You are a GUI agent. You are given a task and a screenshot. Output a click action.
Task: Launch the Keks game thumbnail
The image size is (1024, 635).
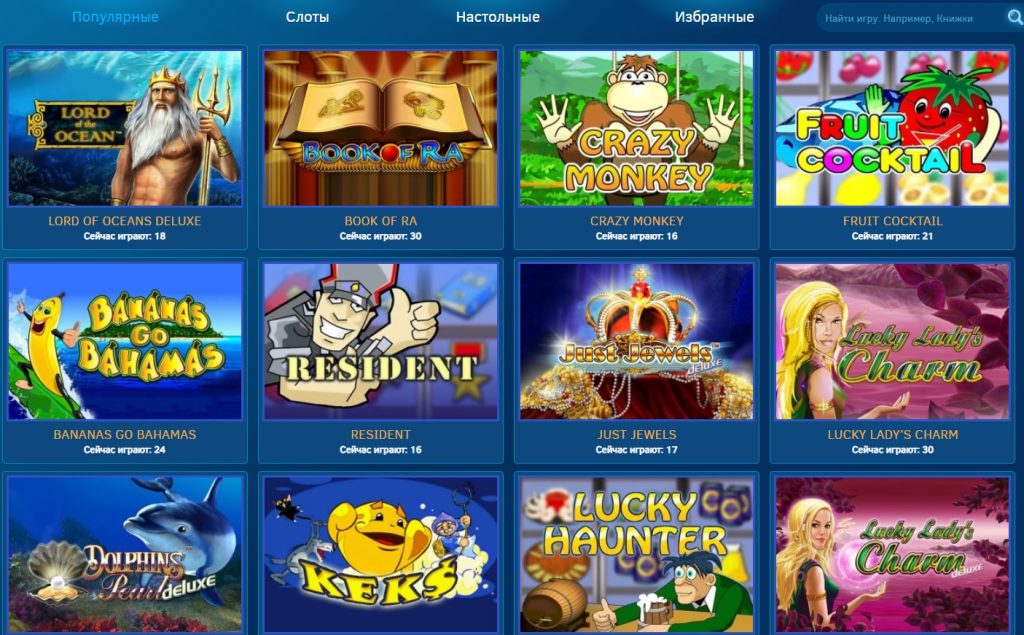(381, 555)
